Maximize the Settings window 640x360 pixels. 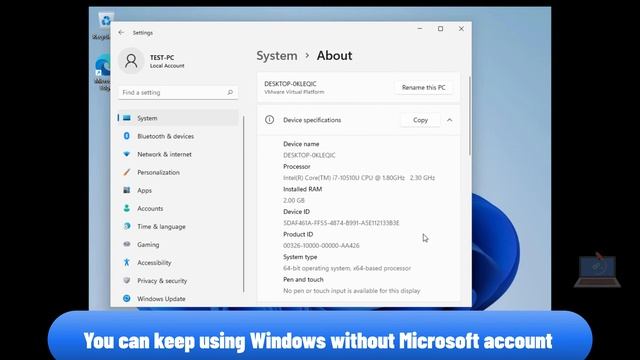pos(440,29)
